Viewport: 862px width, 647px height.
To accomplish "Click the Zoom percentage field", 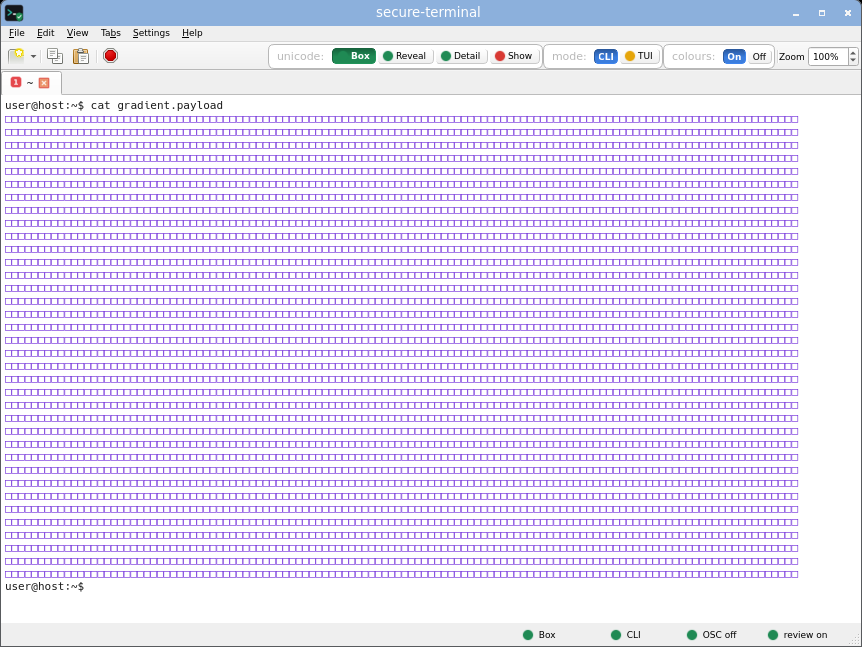I will pyautogui.click(x=828, y=57).
